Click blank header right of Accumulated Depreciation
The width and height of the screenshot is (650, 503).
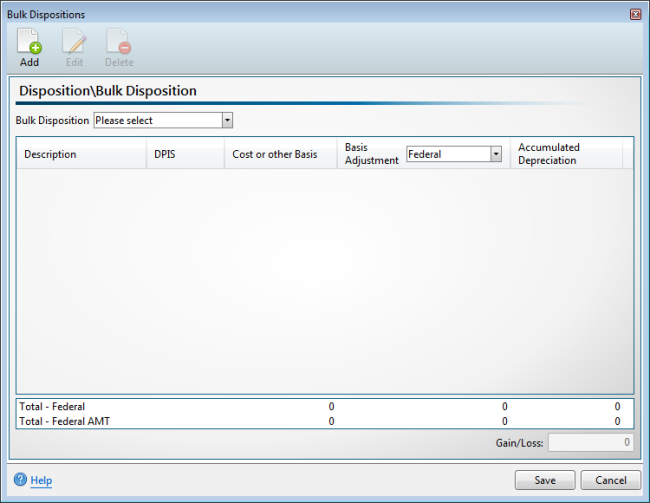628,154
